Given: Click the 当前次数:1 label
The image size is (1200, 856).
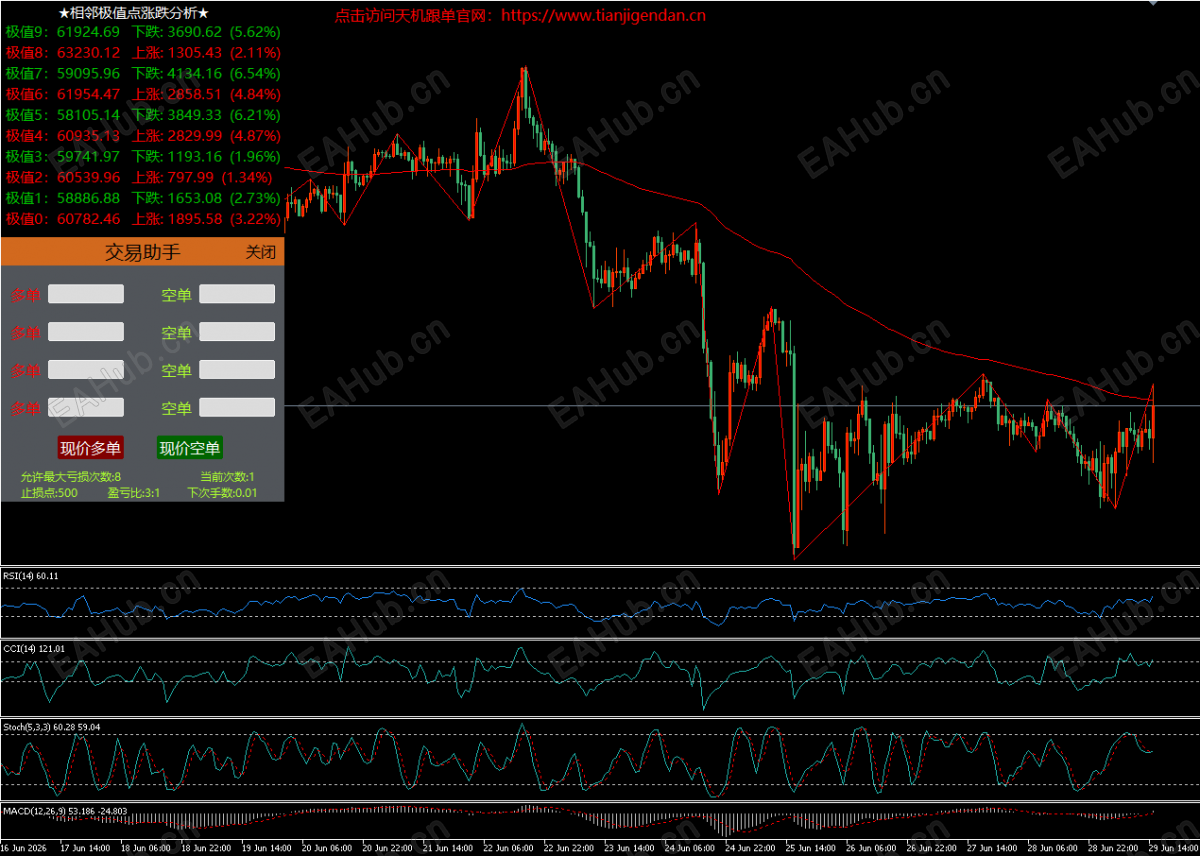Looking at the screenshot, I should (x=227, y=477).
